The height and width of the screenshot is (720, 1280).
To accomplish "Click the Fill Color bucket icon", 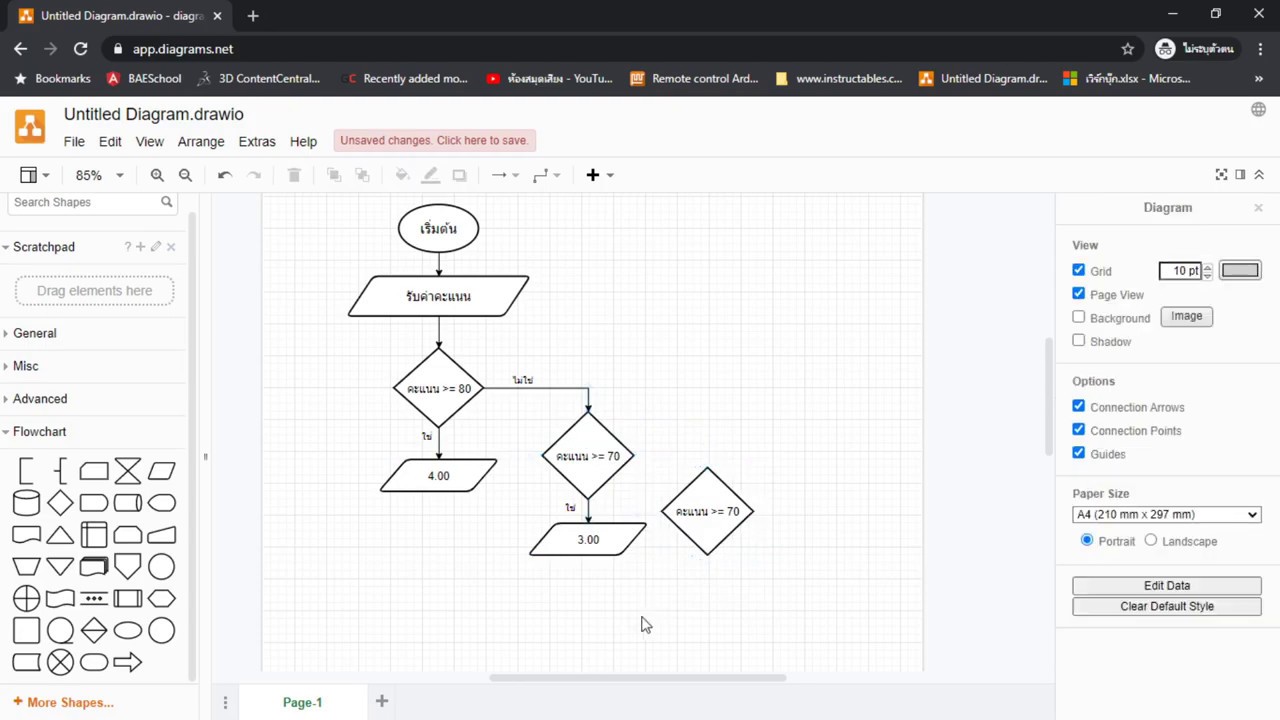I will click(402, 175).
